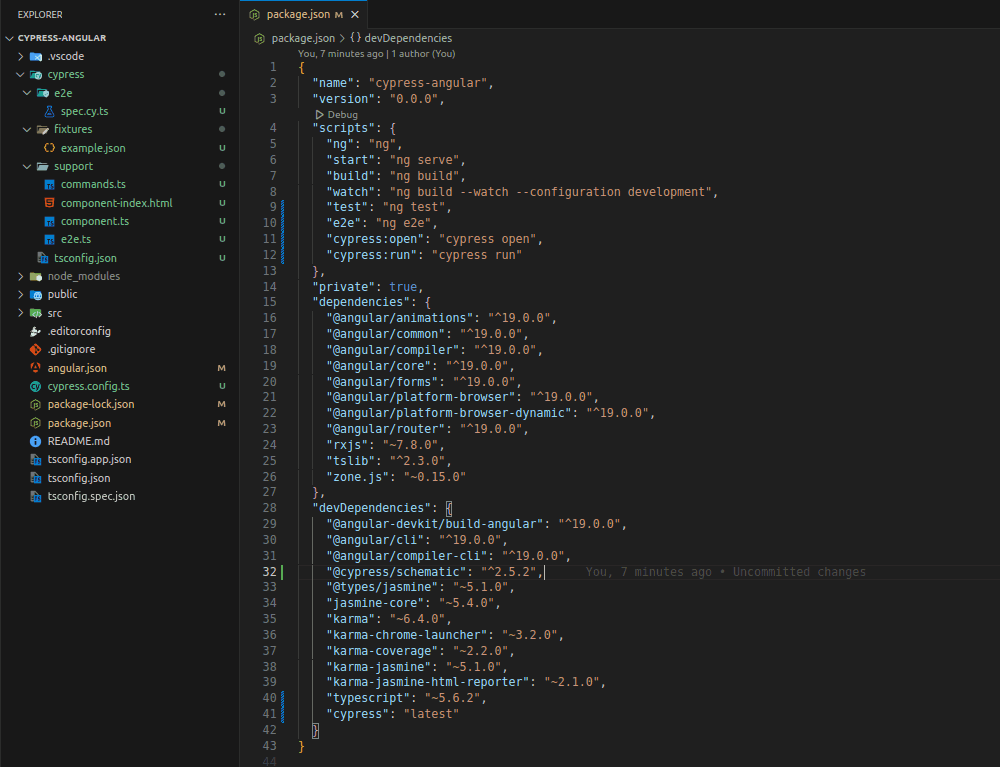This screenshot has width=1000, height=767.
Task: Select the package.json editor tab
Action: click(x=304, y=14)
